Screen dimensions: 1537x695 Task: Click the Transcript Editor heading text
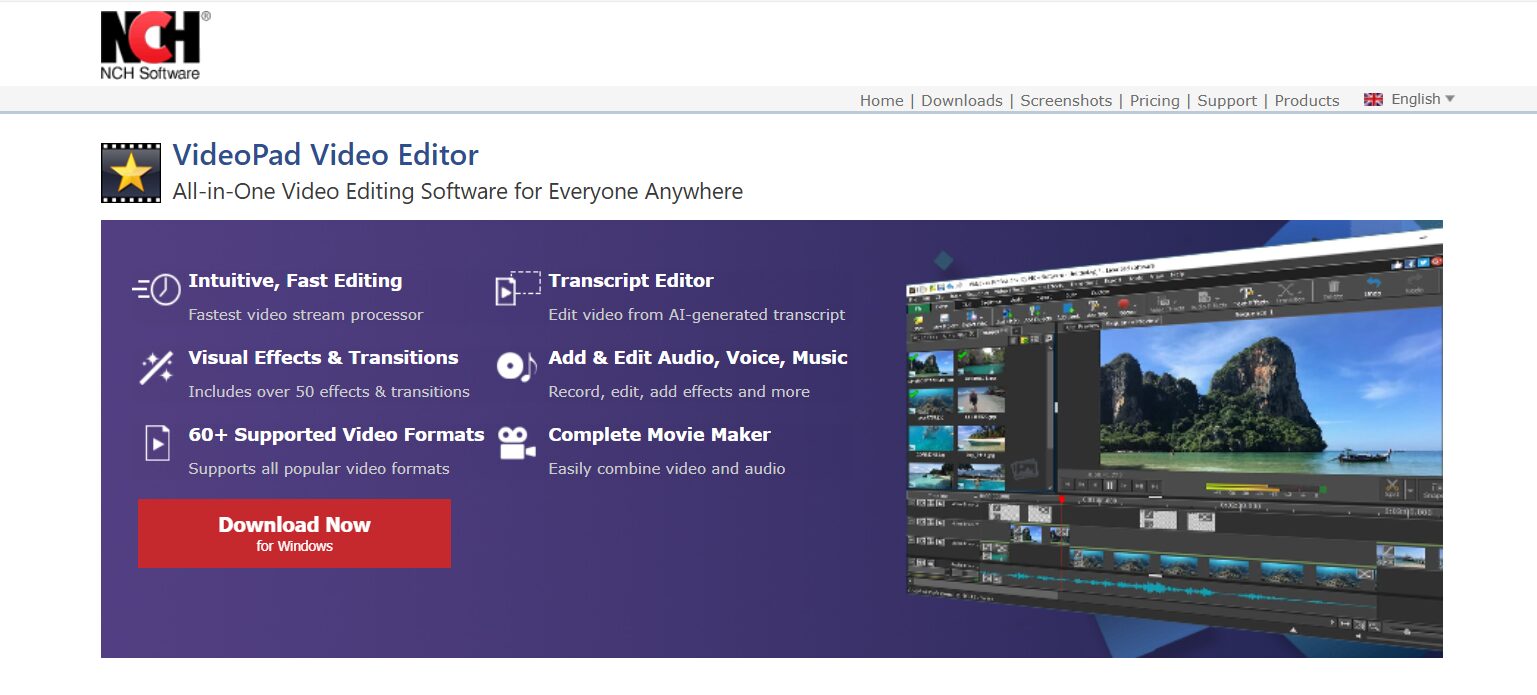tap(631, 281)
